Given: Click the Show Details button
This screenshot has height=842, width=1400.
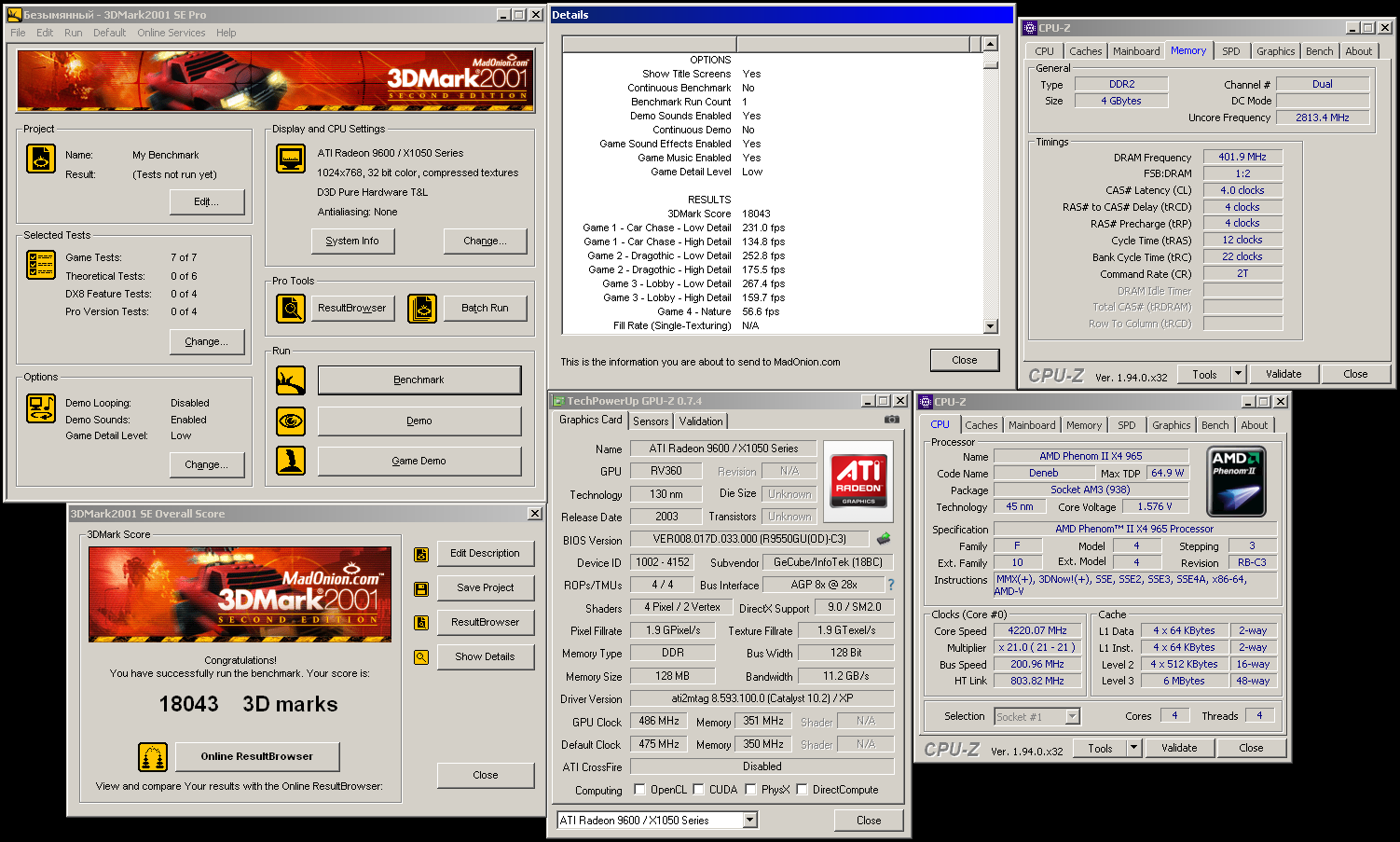Looking at the screenshot, I should [x=486, y=656].
